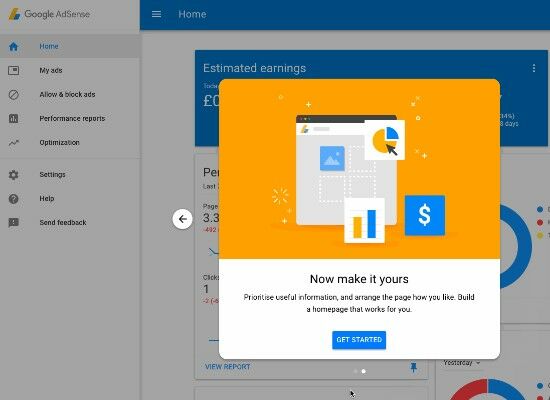This screenshot has width=550, height=400.
Task: Click the Settings gear icon
Action: 13,175
